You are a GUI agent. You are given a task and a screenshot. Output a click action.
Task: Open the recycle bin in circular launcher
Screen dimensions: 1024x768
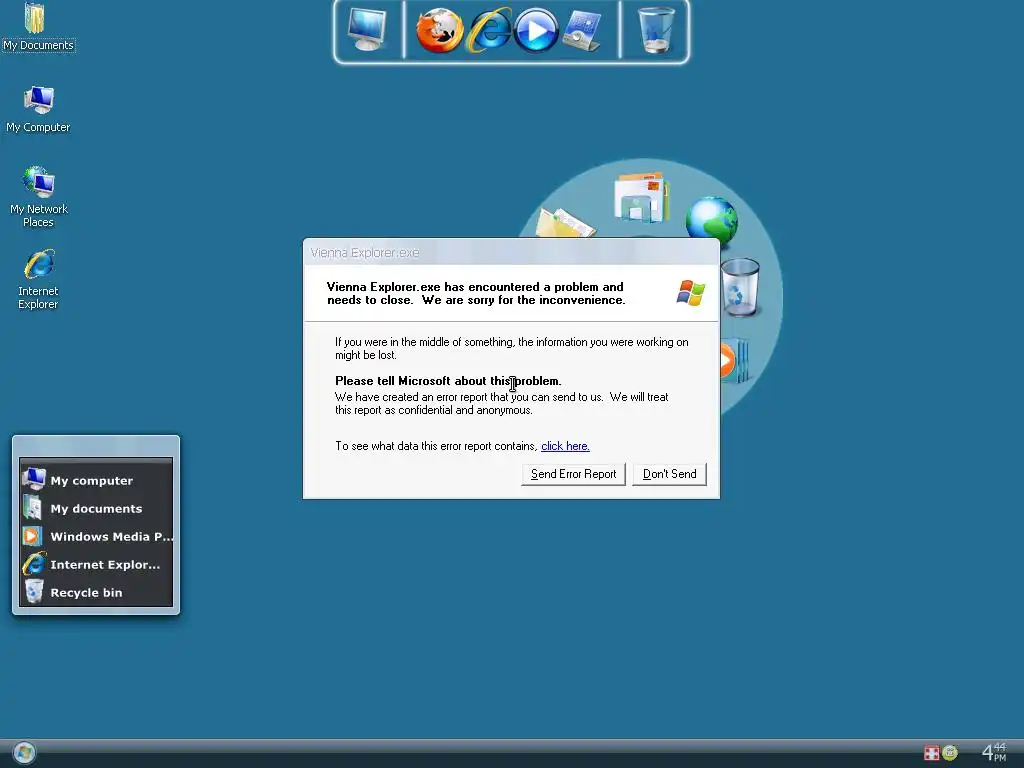741,287
